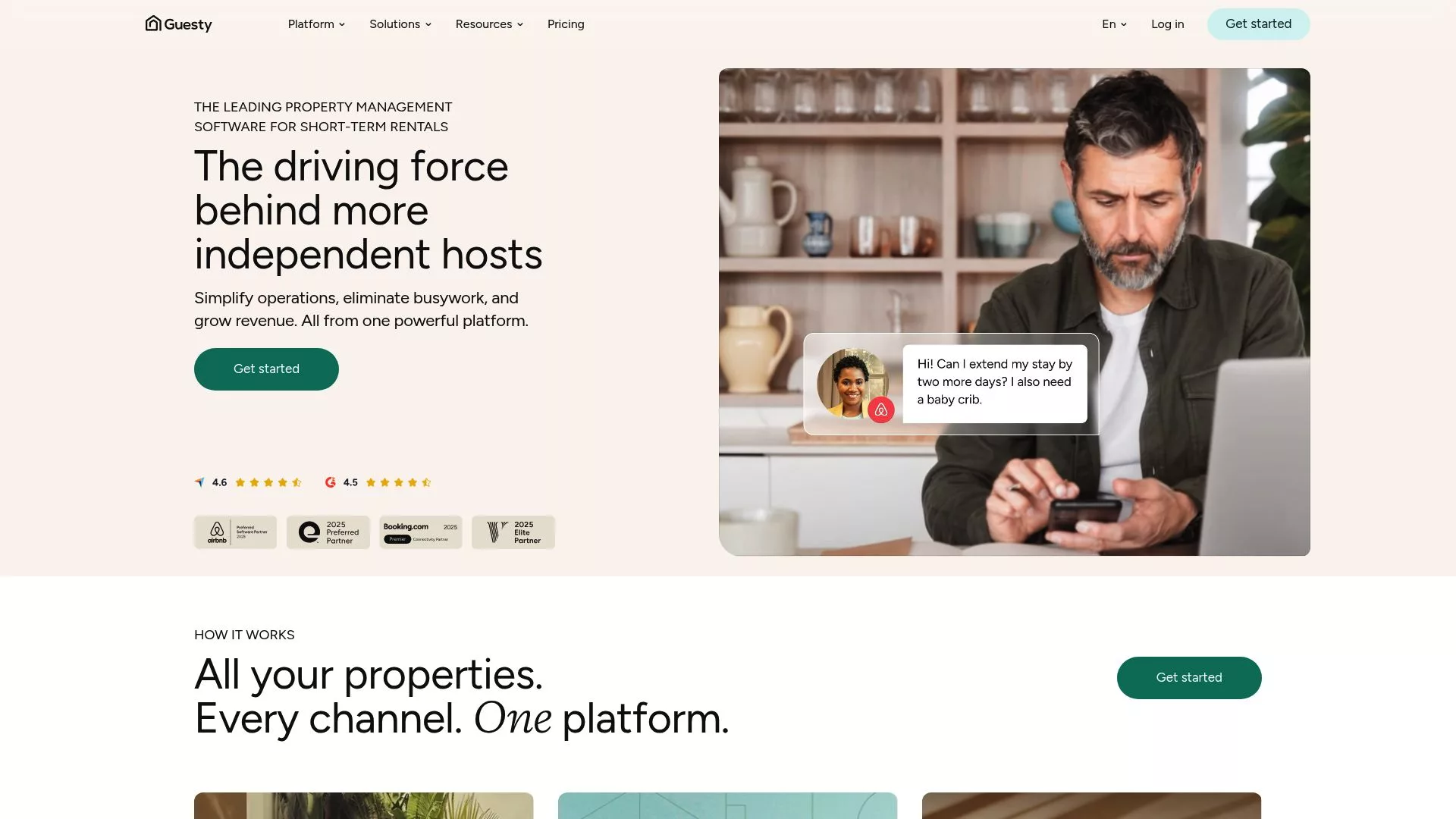Viewport: 1456px width, 819px height.
Task: Open the Pricing page
Action: (566, 24)
